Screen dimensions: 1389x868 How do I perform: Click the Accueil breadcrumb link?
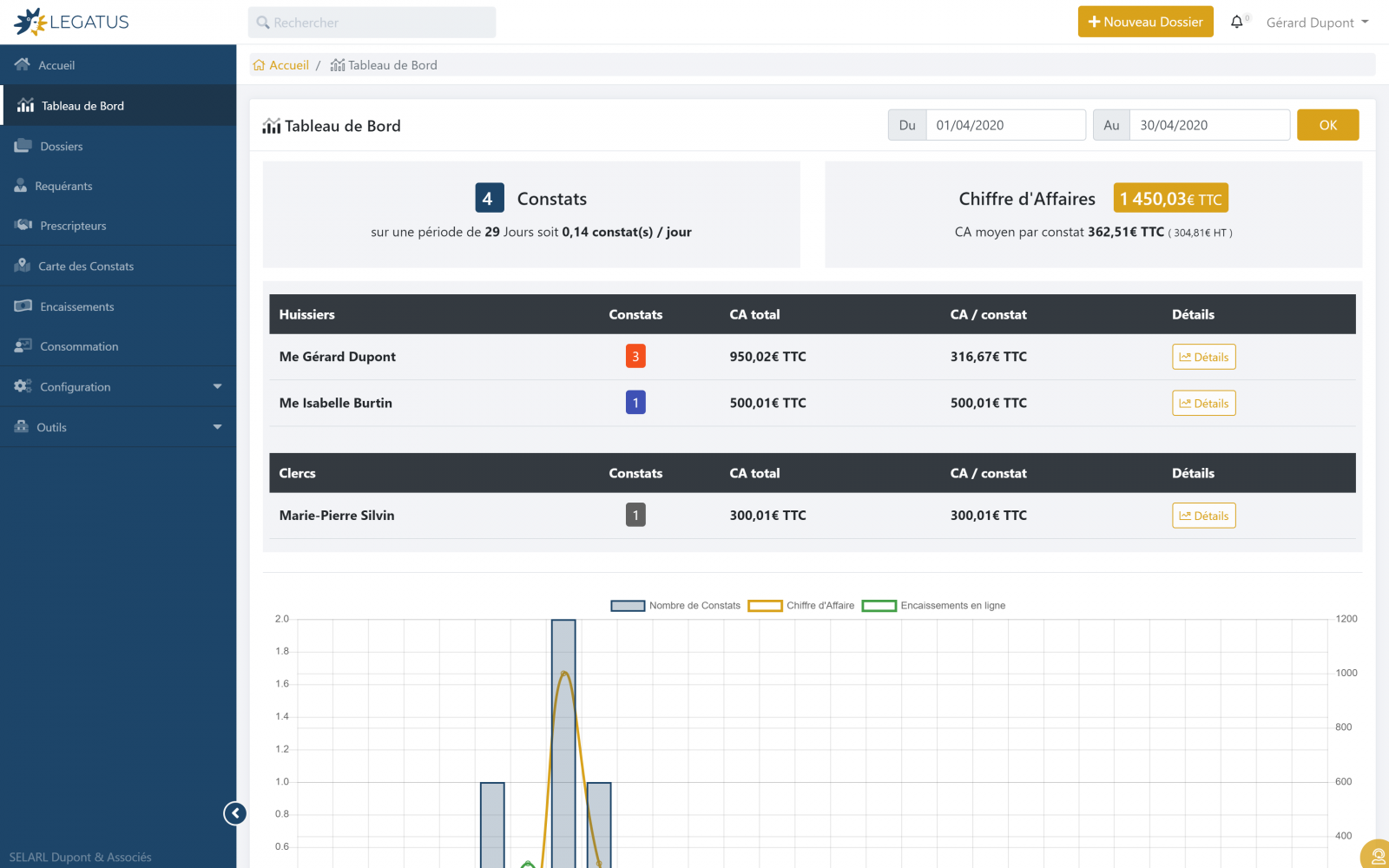coord(288,65)
